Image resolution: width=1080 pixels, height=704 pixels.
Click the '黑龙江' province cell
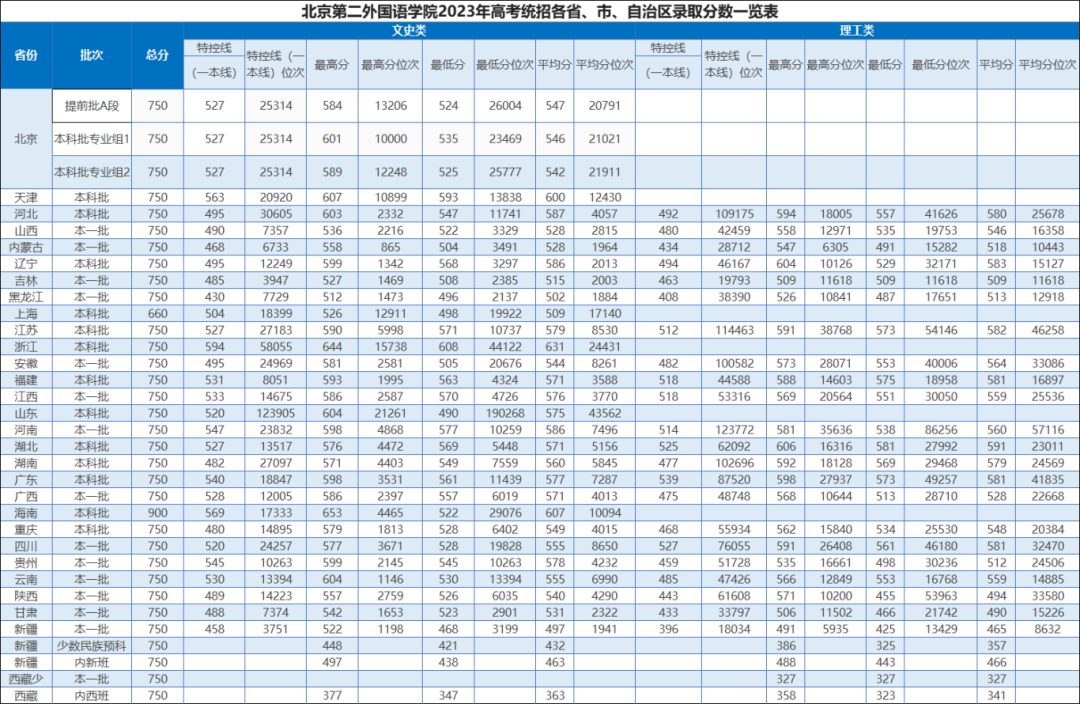coord(26,297)
